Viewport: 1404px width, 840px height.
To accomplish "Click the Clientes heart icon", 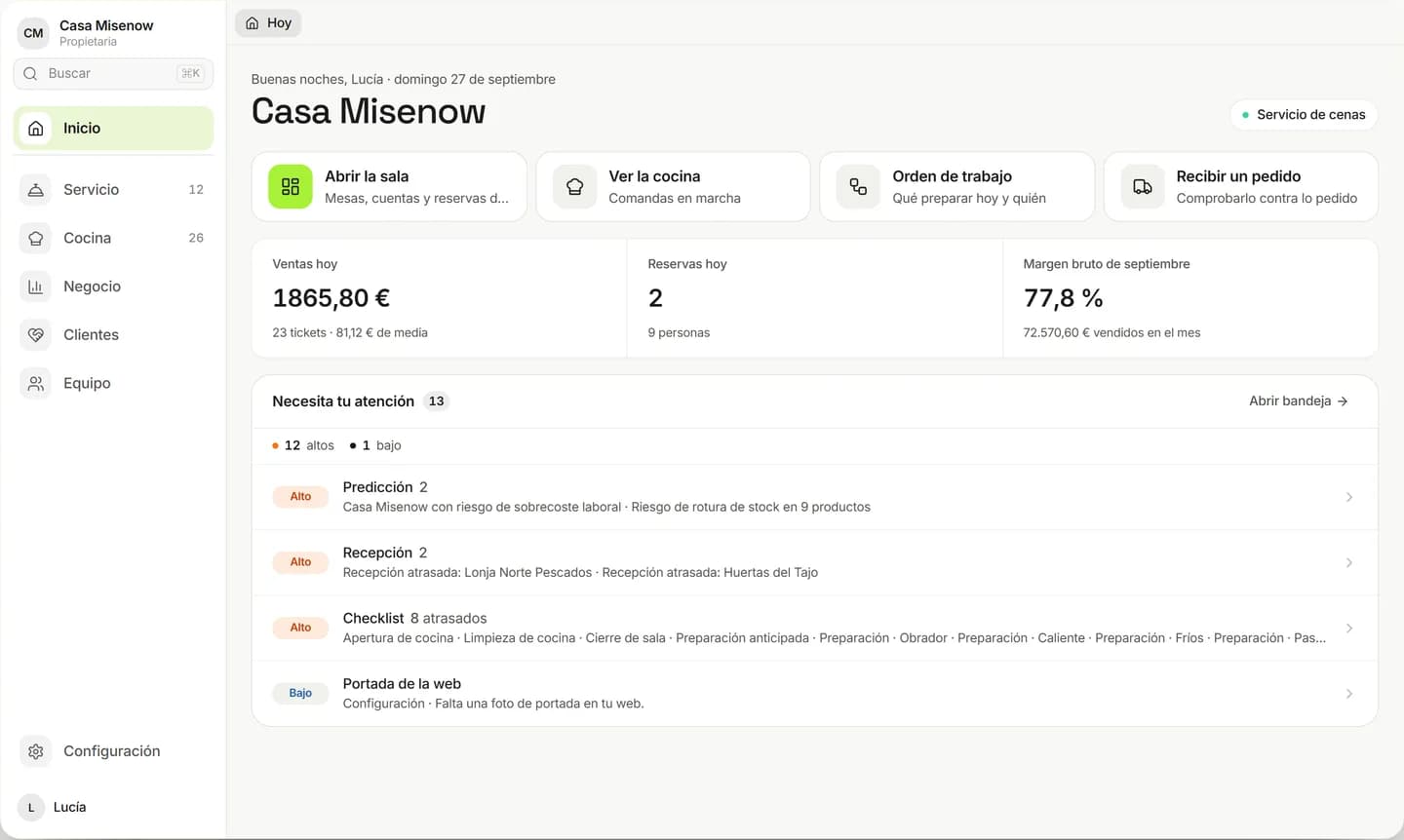I will pos(35,335).
